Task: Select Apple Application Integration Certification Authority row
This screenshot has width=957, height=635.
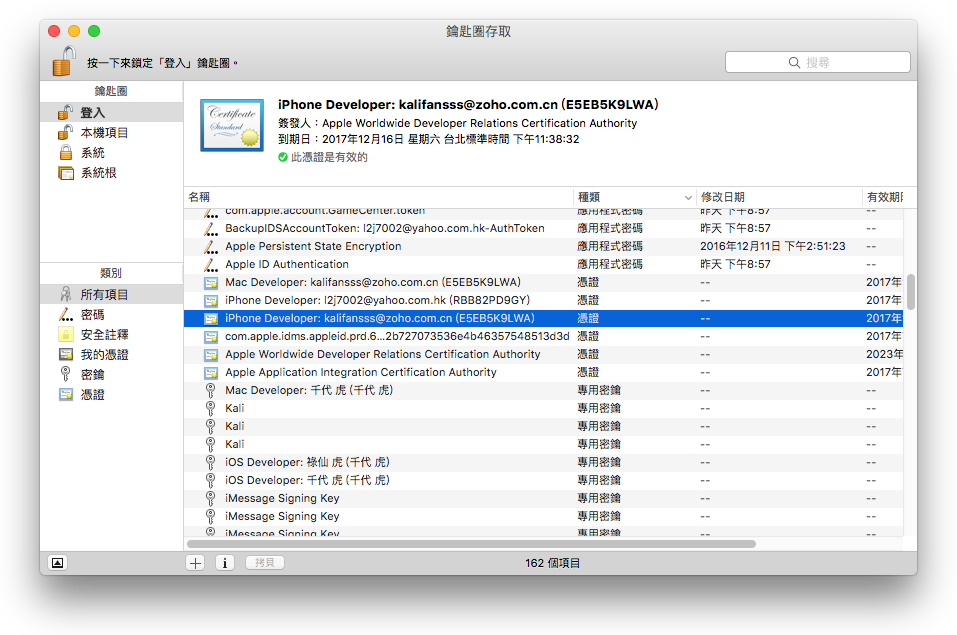Action: click(x=543, y=372)
